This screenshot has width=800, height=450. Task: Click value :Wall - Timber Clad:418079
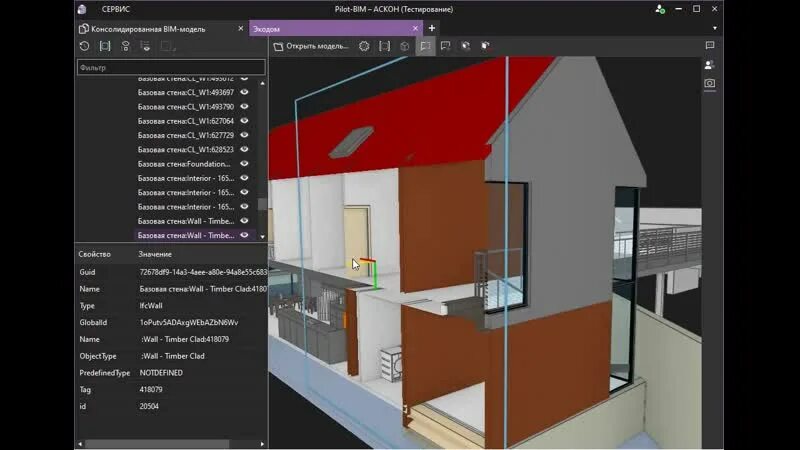point(185,339)
